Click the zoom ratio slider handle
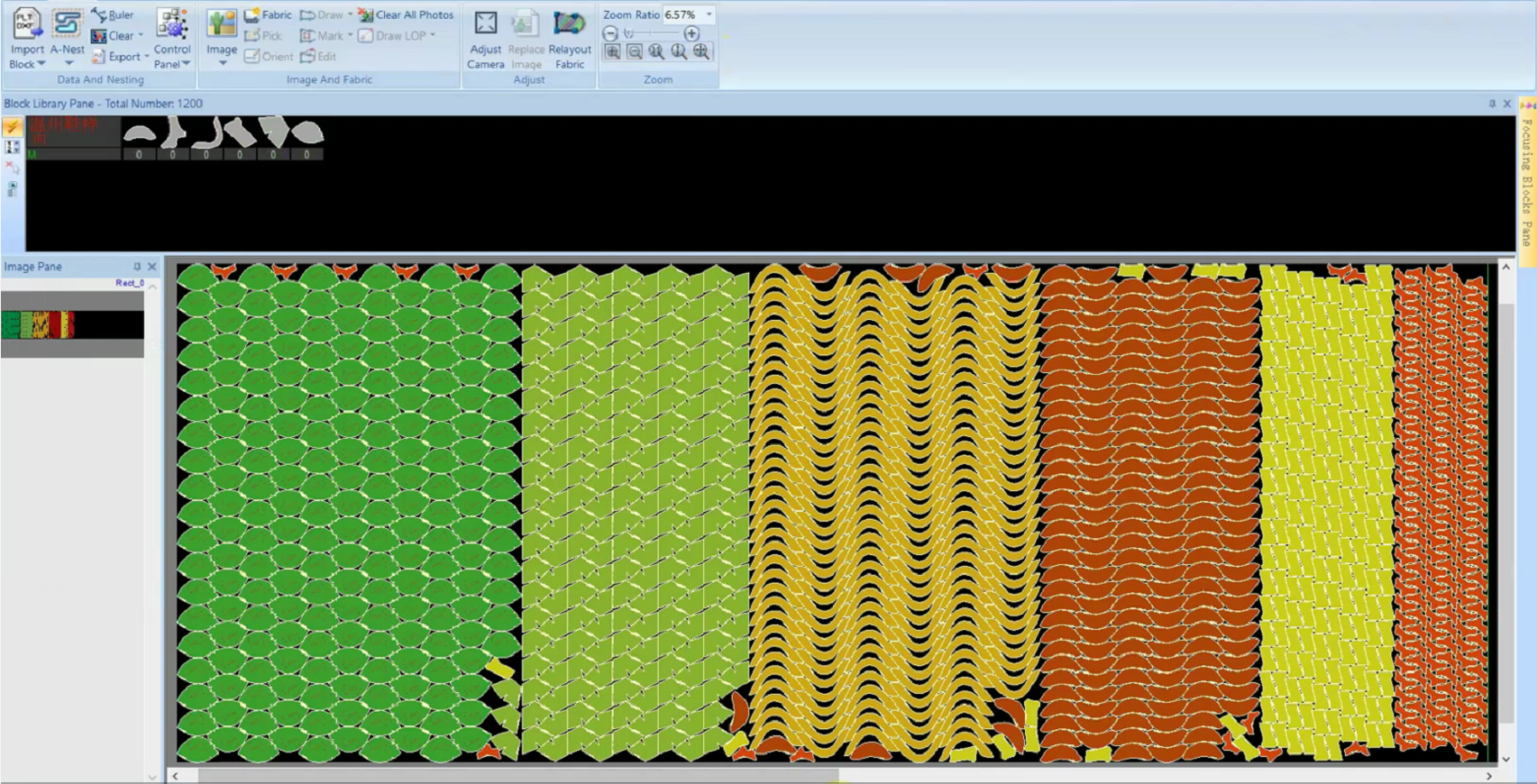The height and width of the screenshot is (784, 1537). point(628,33)
